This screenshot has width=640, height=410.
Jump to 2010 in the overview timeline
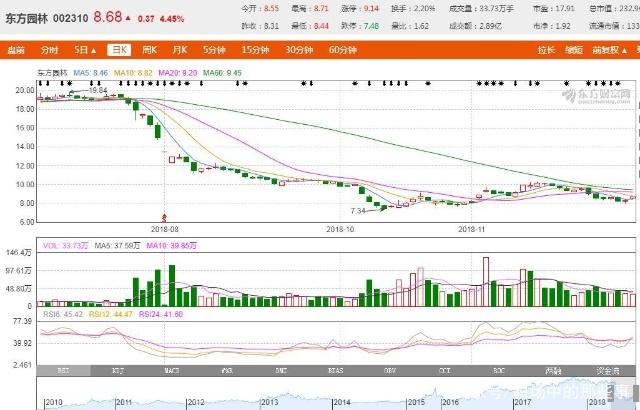pos(54,402)
